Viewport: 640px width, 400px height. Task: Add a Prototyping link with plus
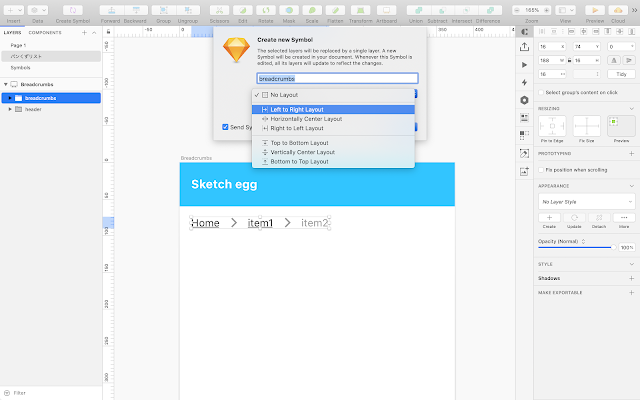tap(631, 153)
